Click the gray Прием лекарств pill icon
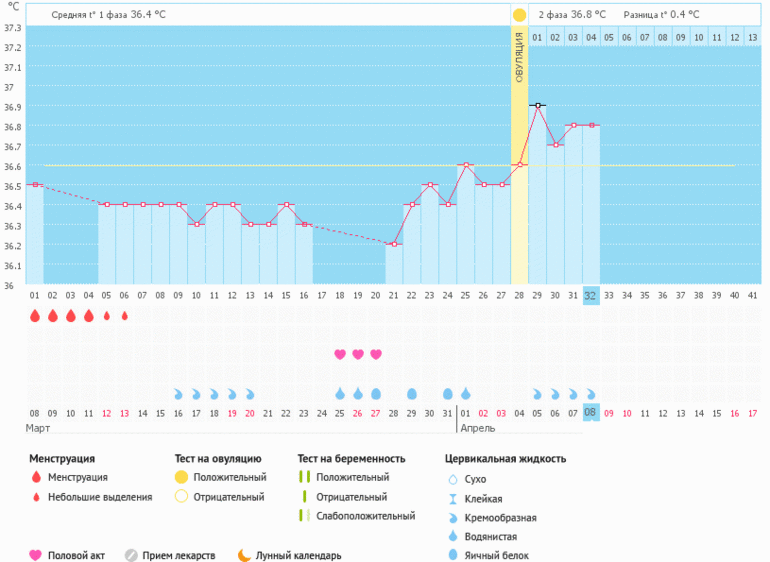Image resolution: width=770 pixels, height=562 pixels. 130,555
